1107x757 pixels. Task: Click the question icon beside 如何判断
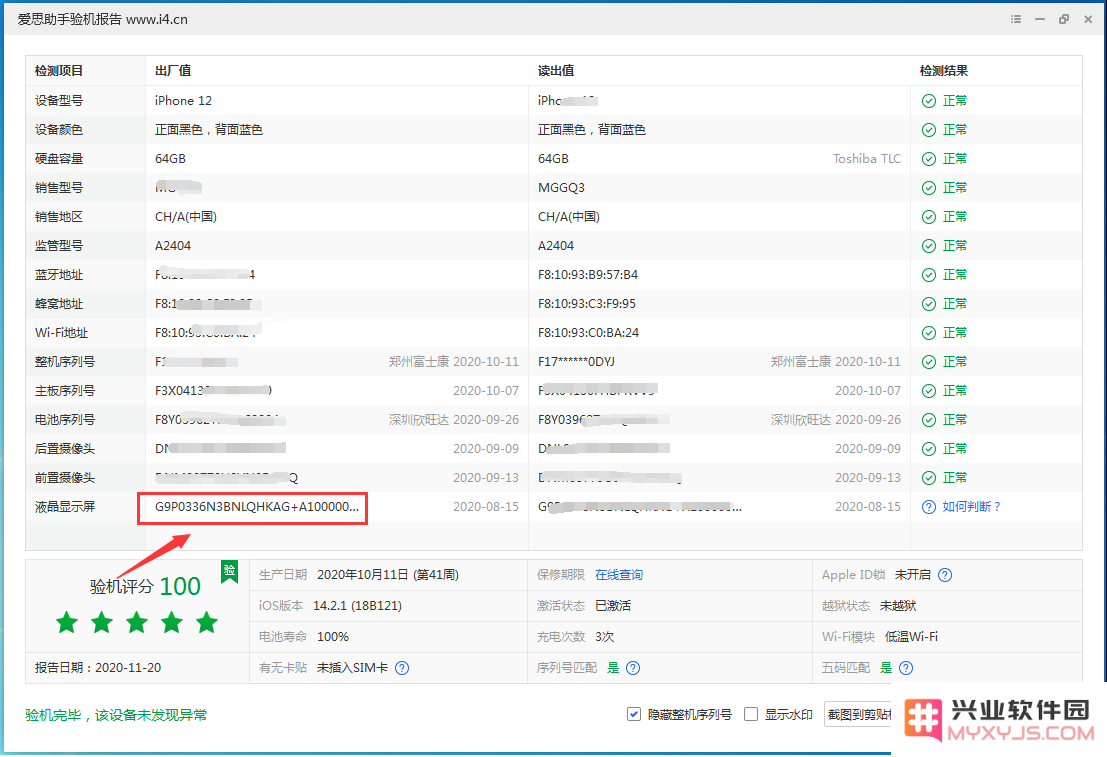(929, 507)
